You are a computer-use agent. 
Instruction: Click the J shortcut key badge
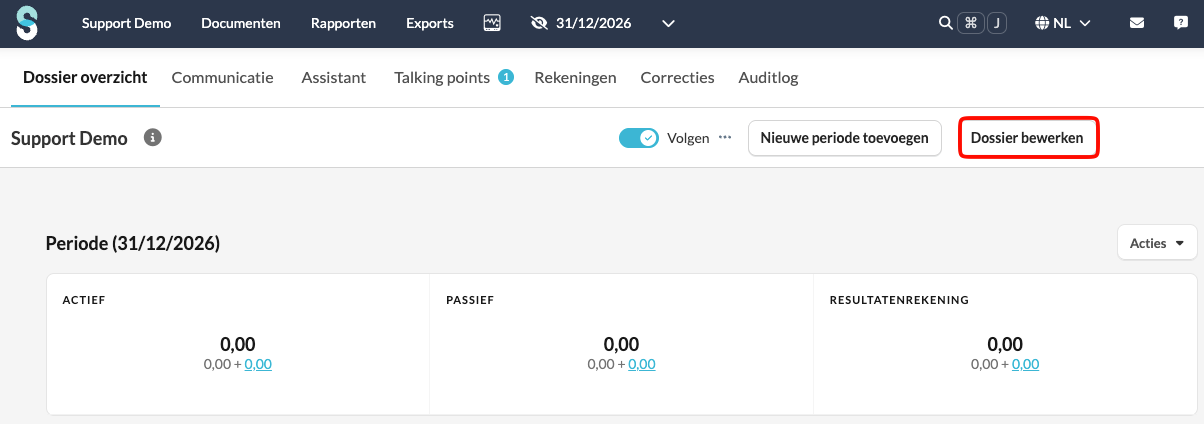pos(997,23)
